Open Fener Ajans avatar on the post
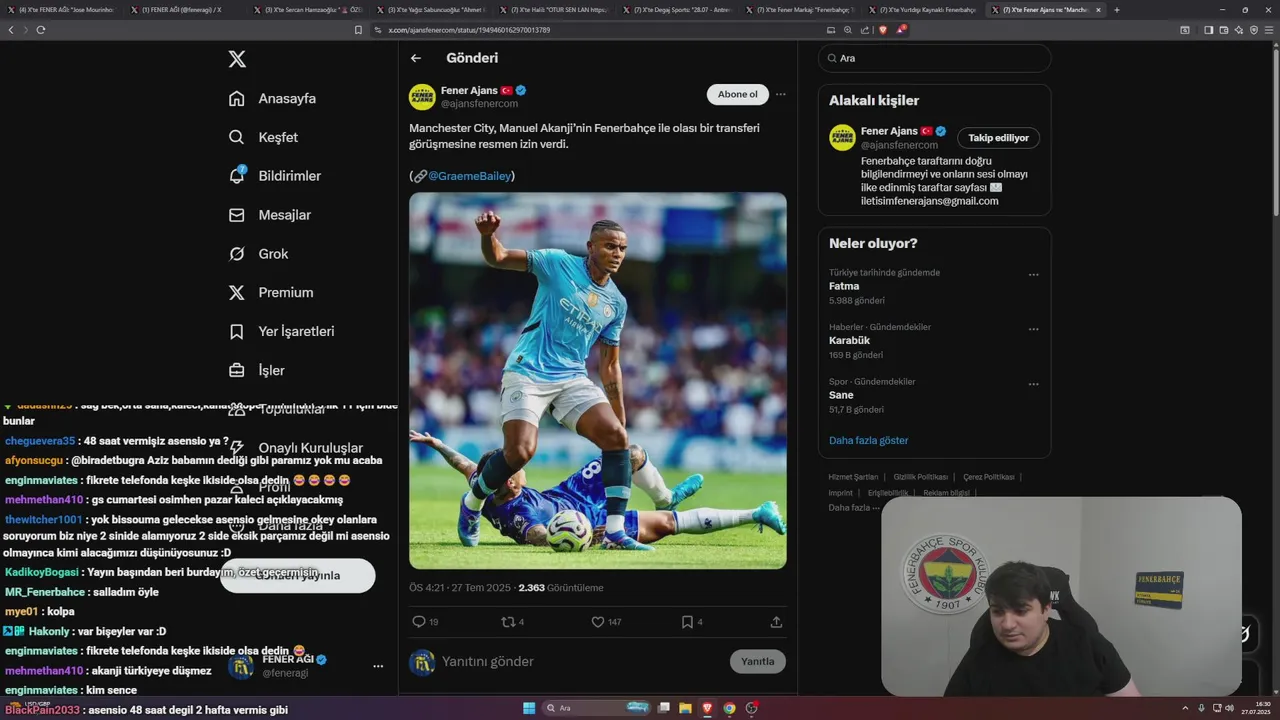Screen dimensions: 1280x720 (x=422, y=97)
